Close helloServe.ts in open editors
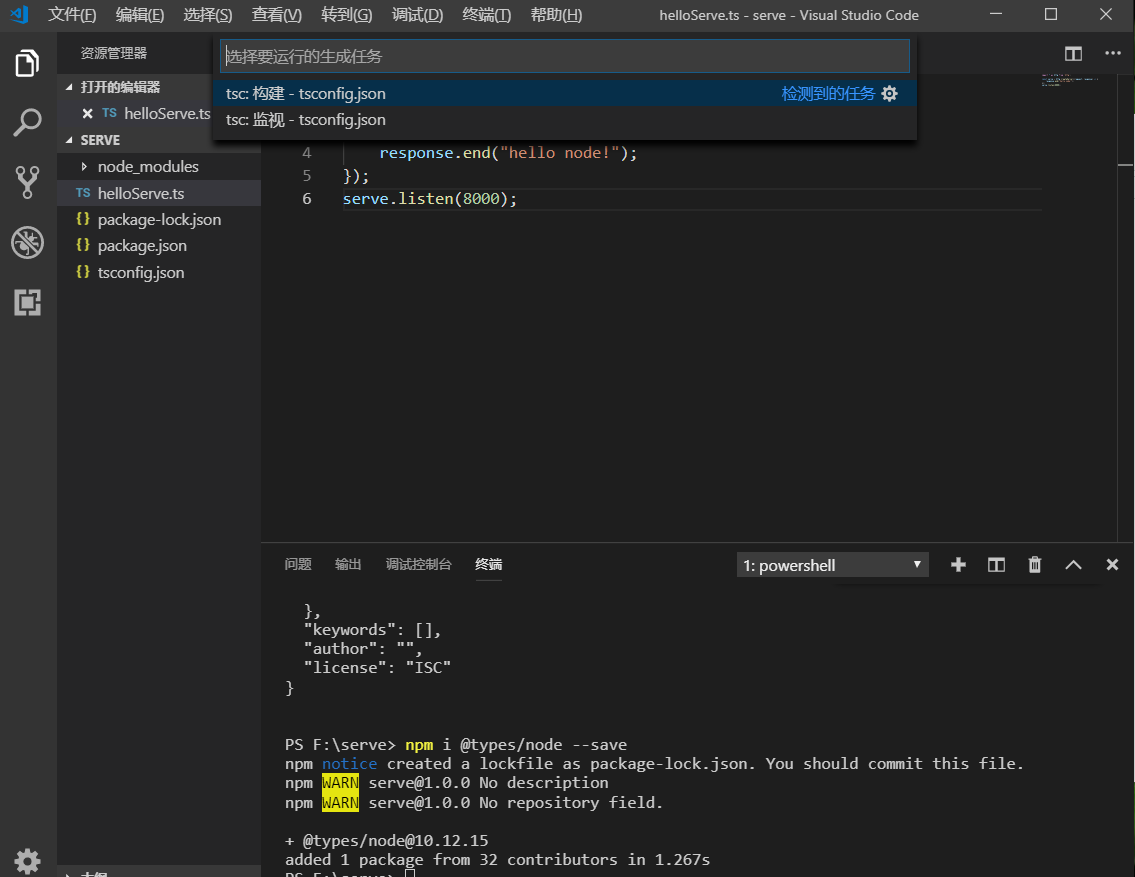This screenshot has width=1135, height=877. point(88,114)
